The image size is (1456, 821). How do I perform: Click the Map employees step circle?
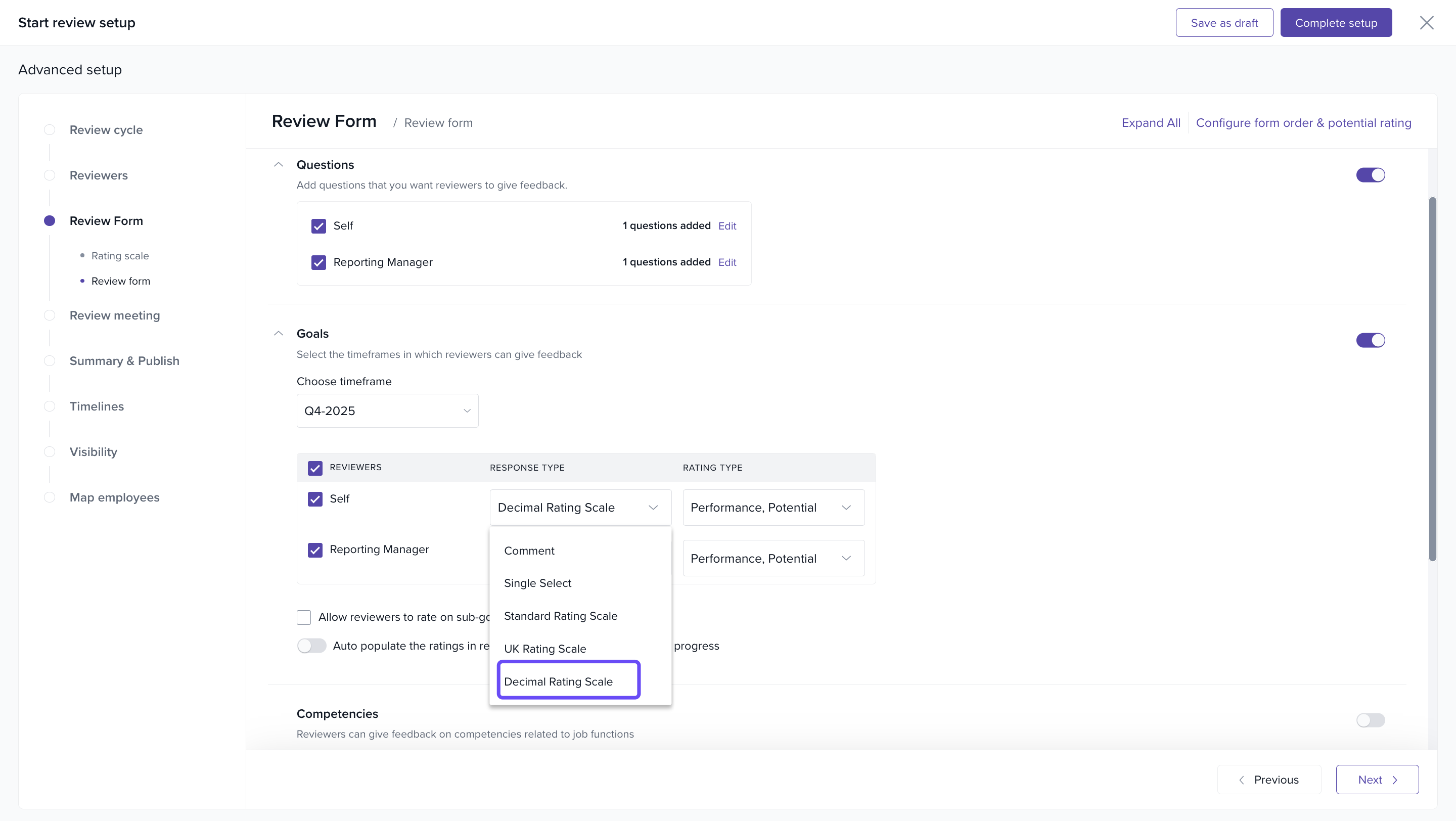tap(50, 497)
